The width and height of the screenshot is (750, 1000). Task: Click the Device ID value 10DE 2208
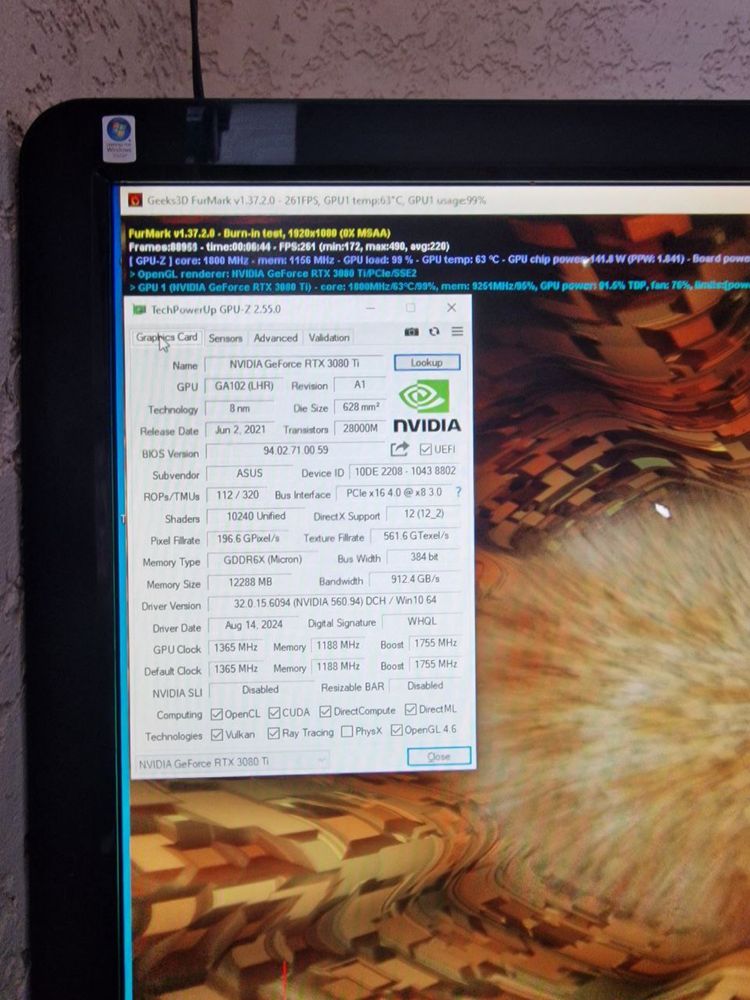[405, 471]
